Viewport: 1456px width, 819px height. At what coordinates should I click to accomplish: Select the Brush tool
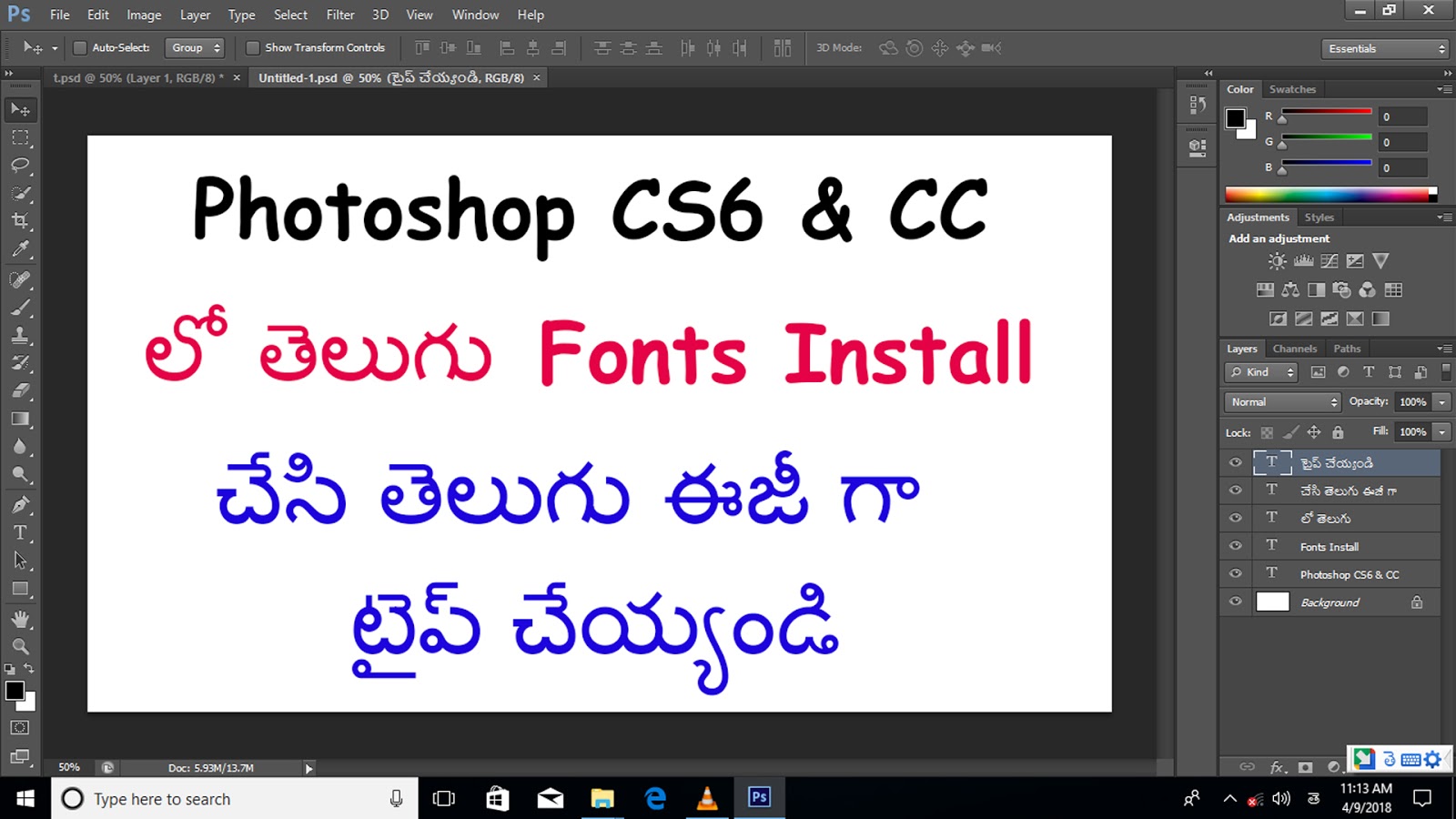[x=20, y=308]
